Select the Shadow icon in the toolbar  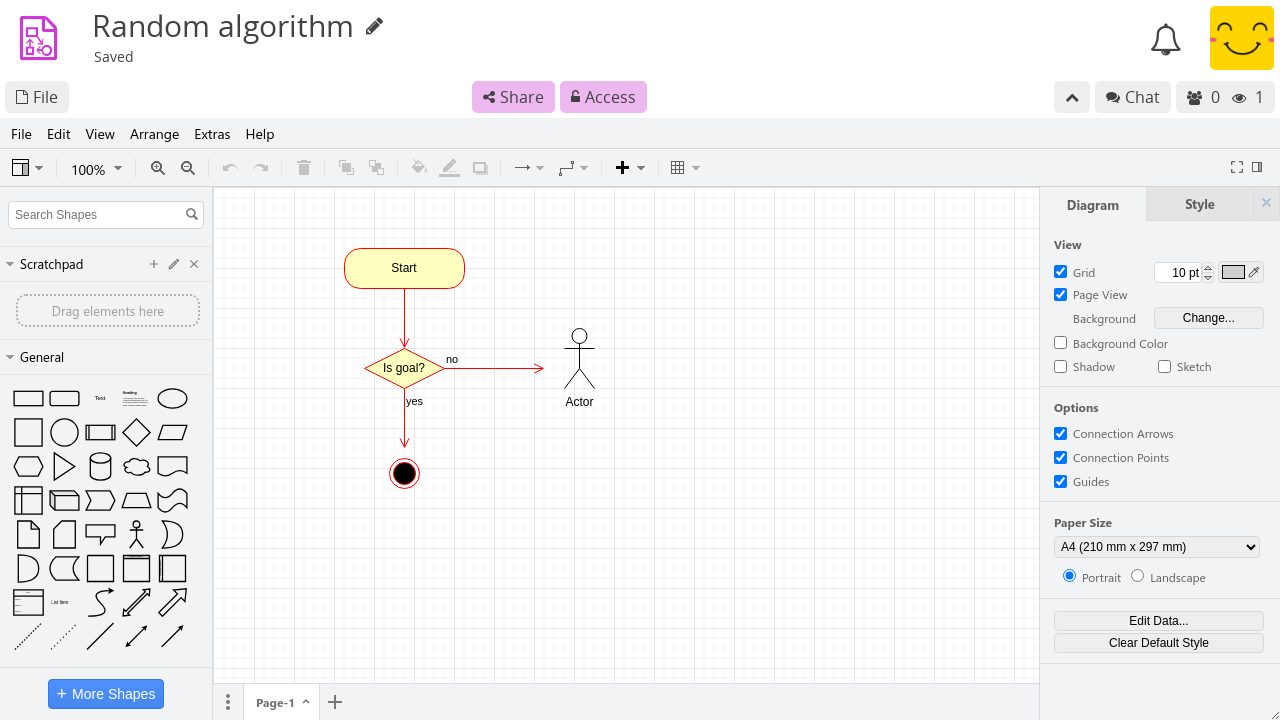pos(479,167)
